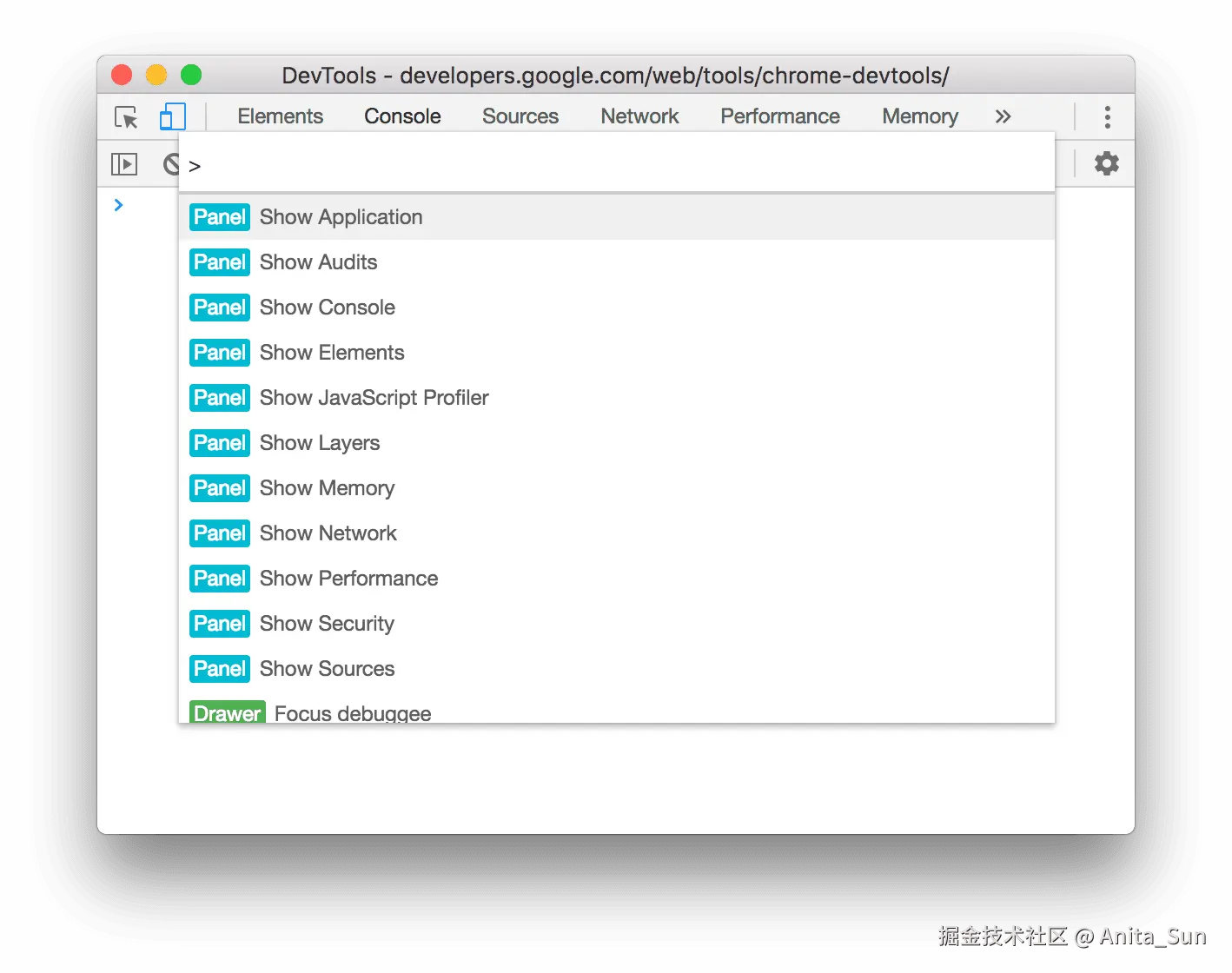The width and height of the screenshot is (1232, 973).
Task: Select Show Layers command
Action: point(617,443)
